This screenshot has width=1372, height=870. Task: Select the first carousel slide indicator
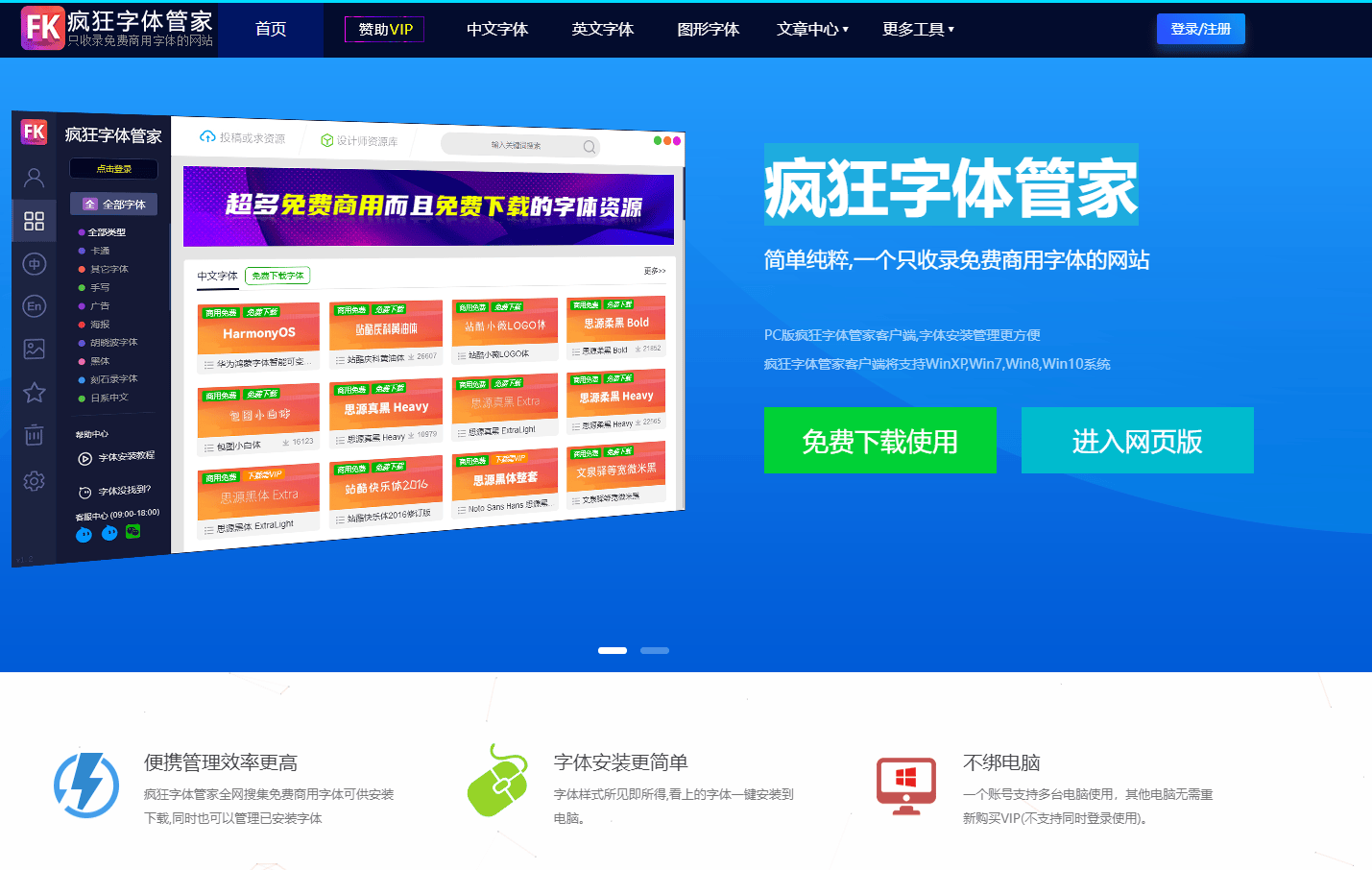click(x=613, y=651)
